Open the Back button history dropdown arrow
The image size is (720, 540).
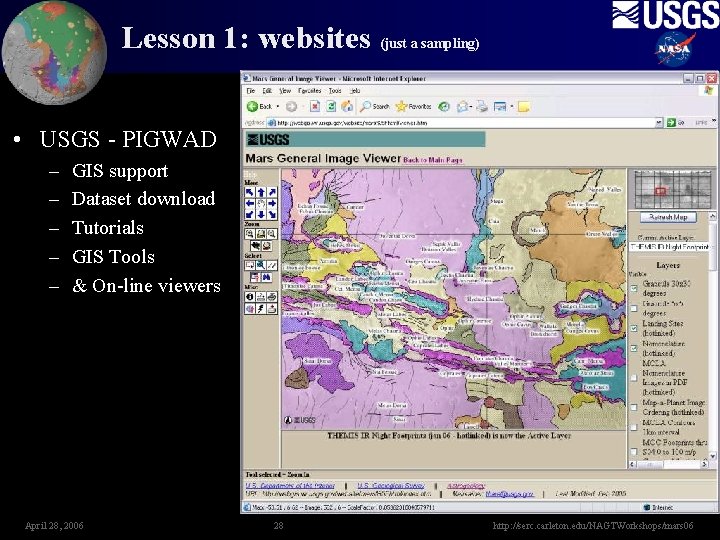click(278, 107)
